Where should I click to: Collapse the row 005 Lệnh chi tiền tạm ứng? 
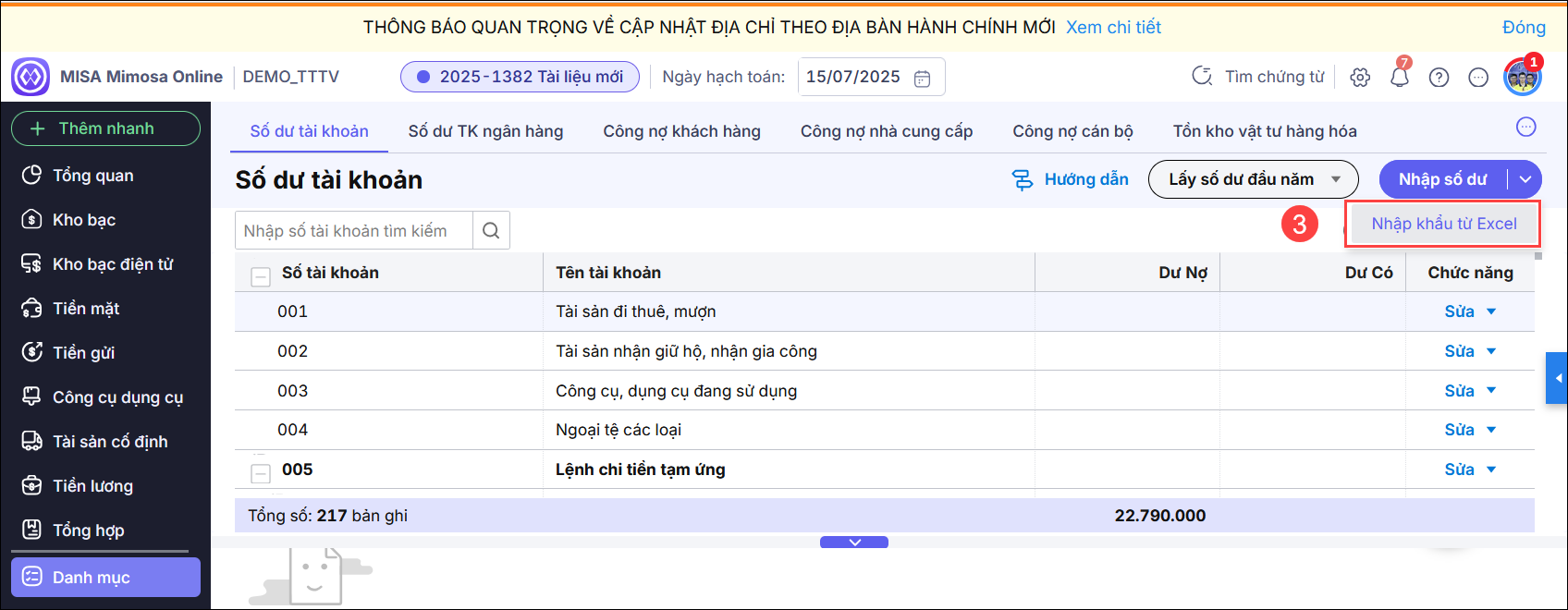click(x=261, y=473)
